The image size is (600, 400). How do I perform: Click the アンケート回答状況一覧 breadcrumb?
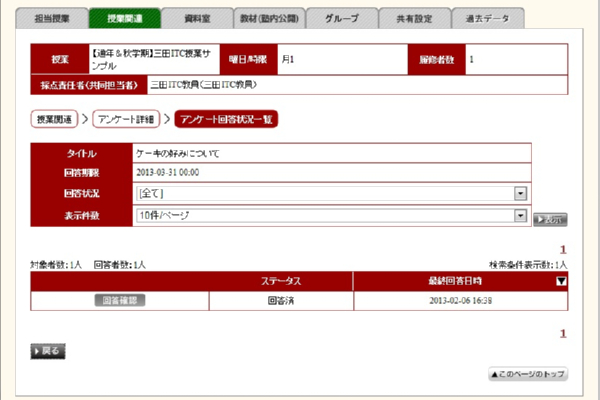pos(226,119)
